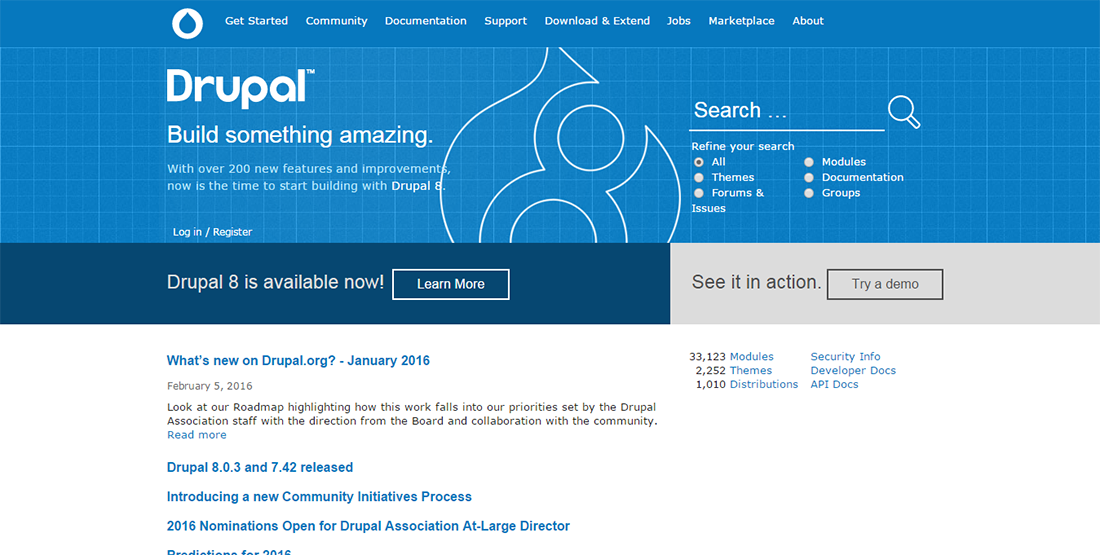Click the Distributions link
Viewport: 1100px width, 555px height.
764,385
